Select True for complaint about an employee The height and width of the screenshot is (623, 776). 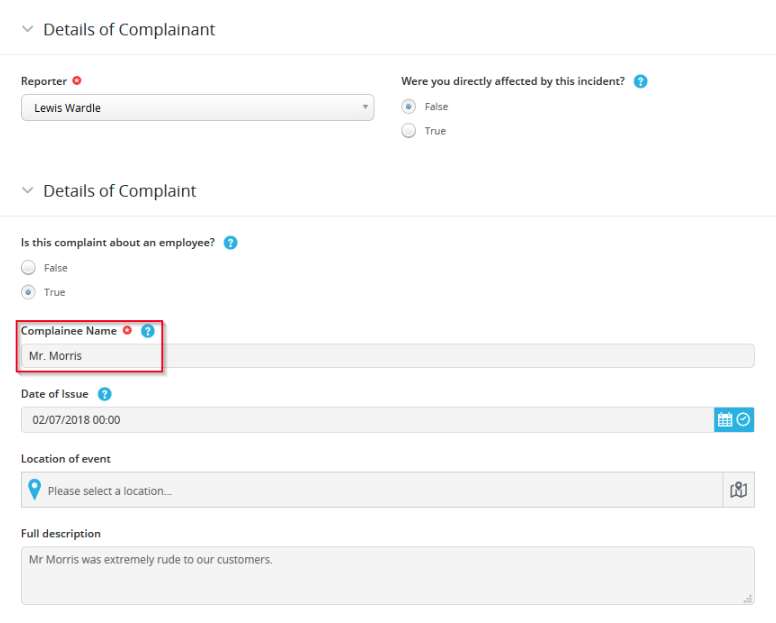coord(28,292)
